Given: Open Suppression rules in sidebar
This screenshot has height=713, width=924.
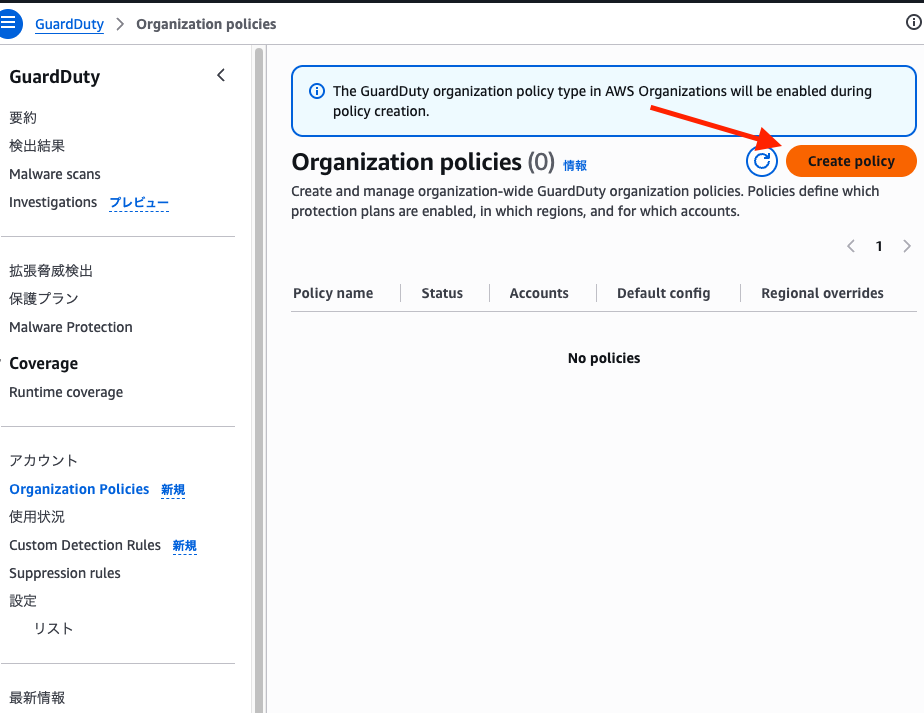Looking at the screenshot, I should 65,573.
